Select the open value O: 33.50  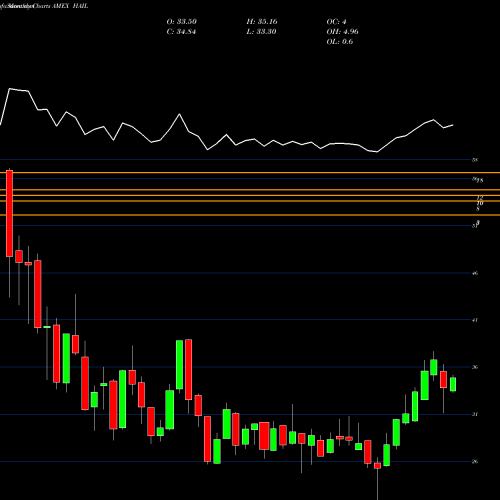[x=181, y=22]
